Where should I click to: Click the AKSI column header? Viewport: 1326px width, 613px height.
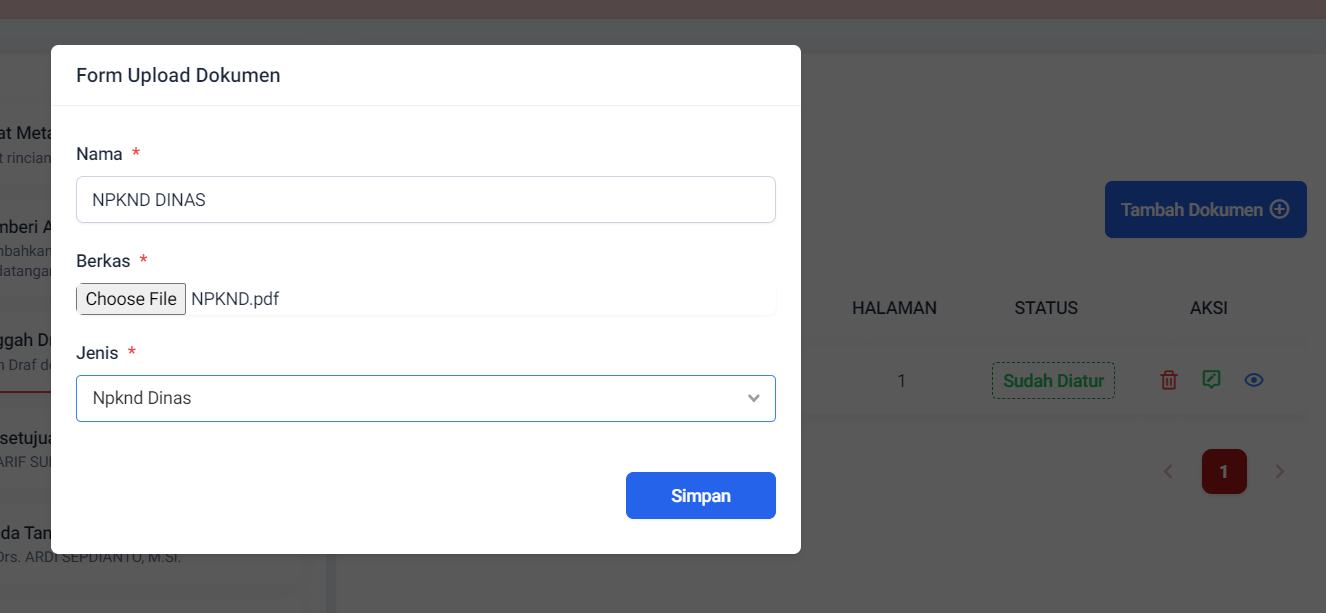[1209, 308]
